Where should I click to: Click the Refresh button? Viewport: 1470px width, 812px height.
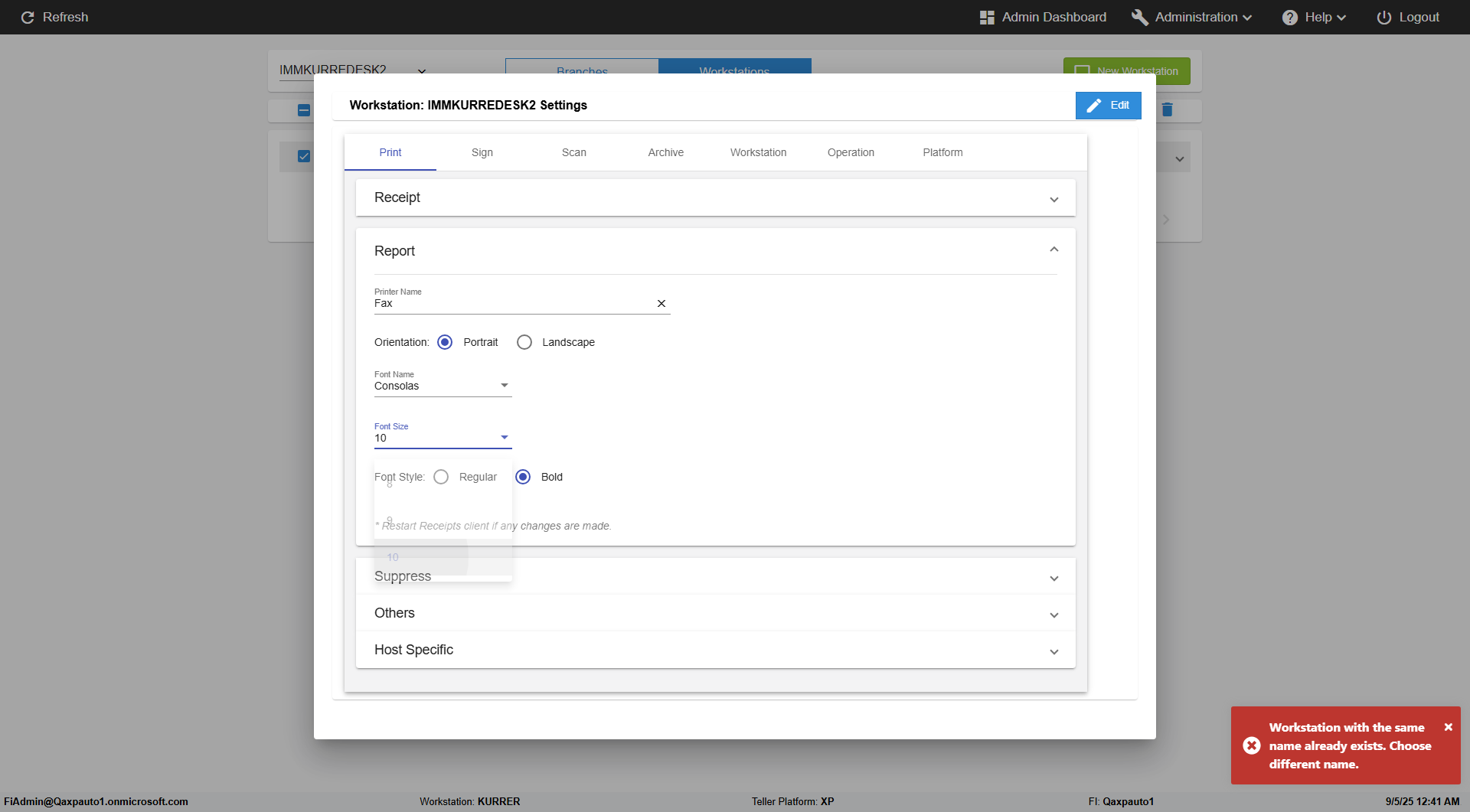point(54,17)
